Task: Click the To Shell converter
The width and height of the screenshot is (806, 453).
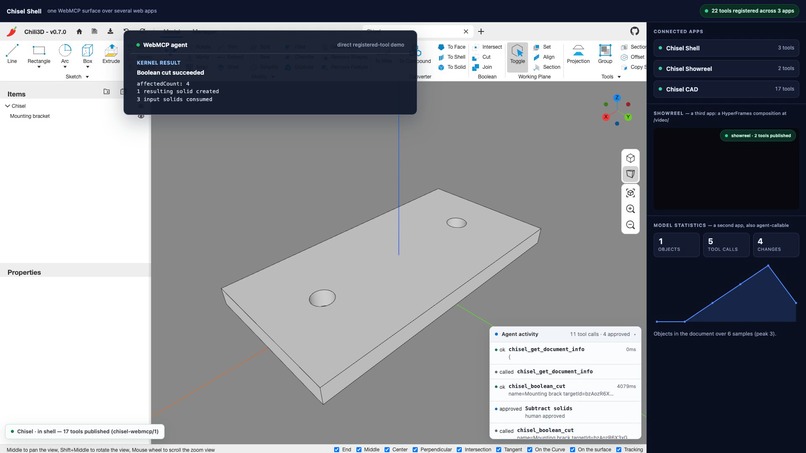Action: click(x=452, y=57)
